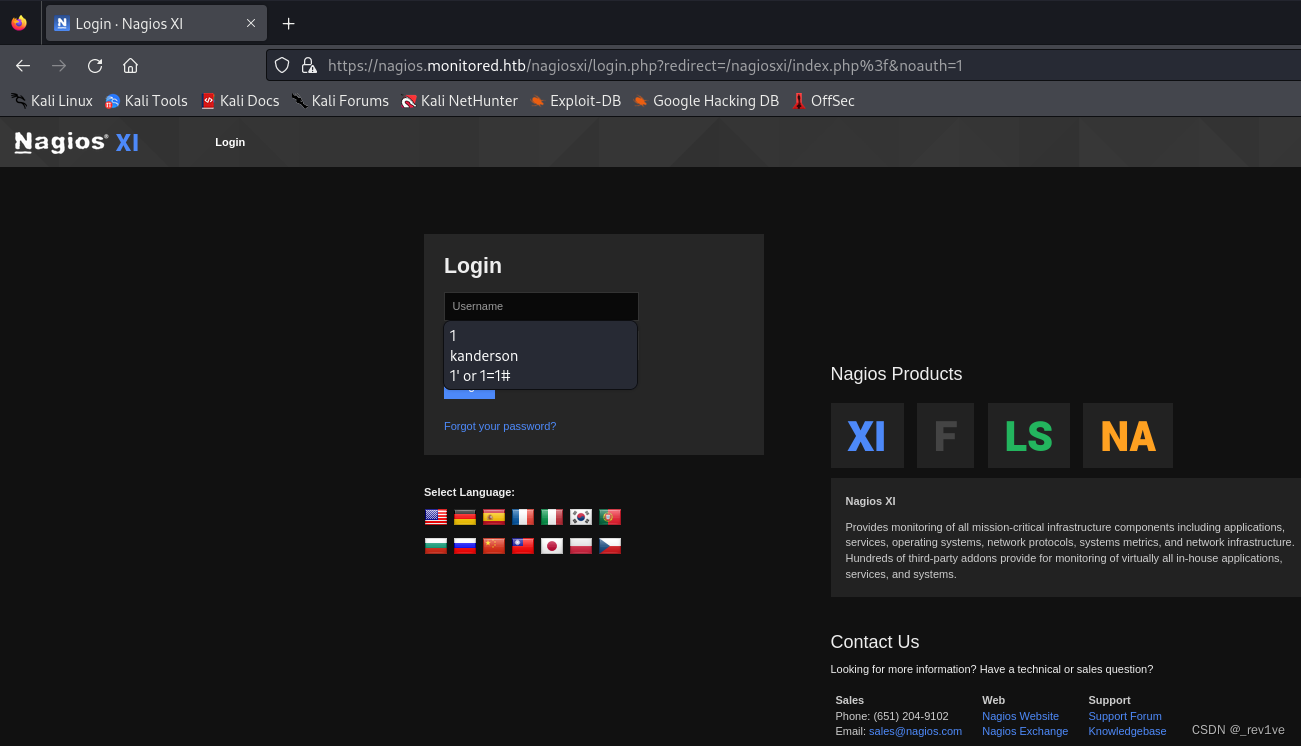Open the Nagios XI product tile
Viewport: 1301px width, 746px height.
tap(867, 436)
